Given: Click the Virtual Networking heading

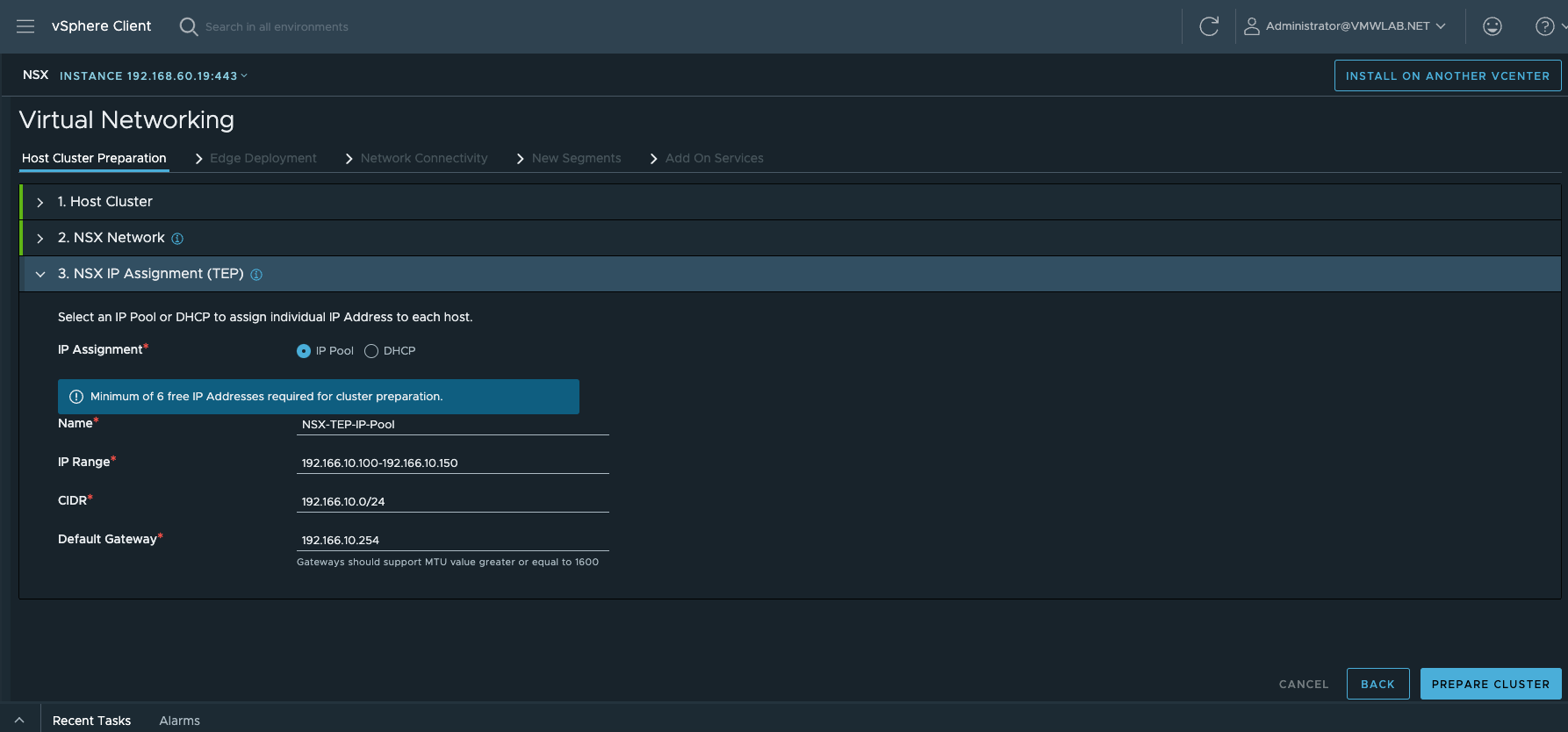Looking at the screenshot, I should pyautogui.click(x=126, y=119).
